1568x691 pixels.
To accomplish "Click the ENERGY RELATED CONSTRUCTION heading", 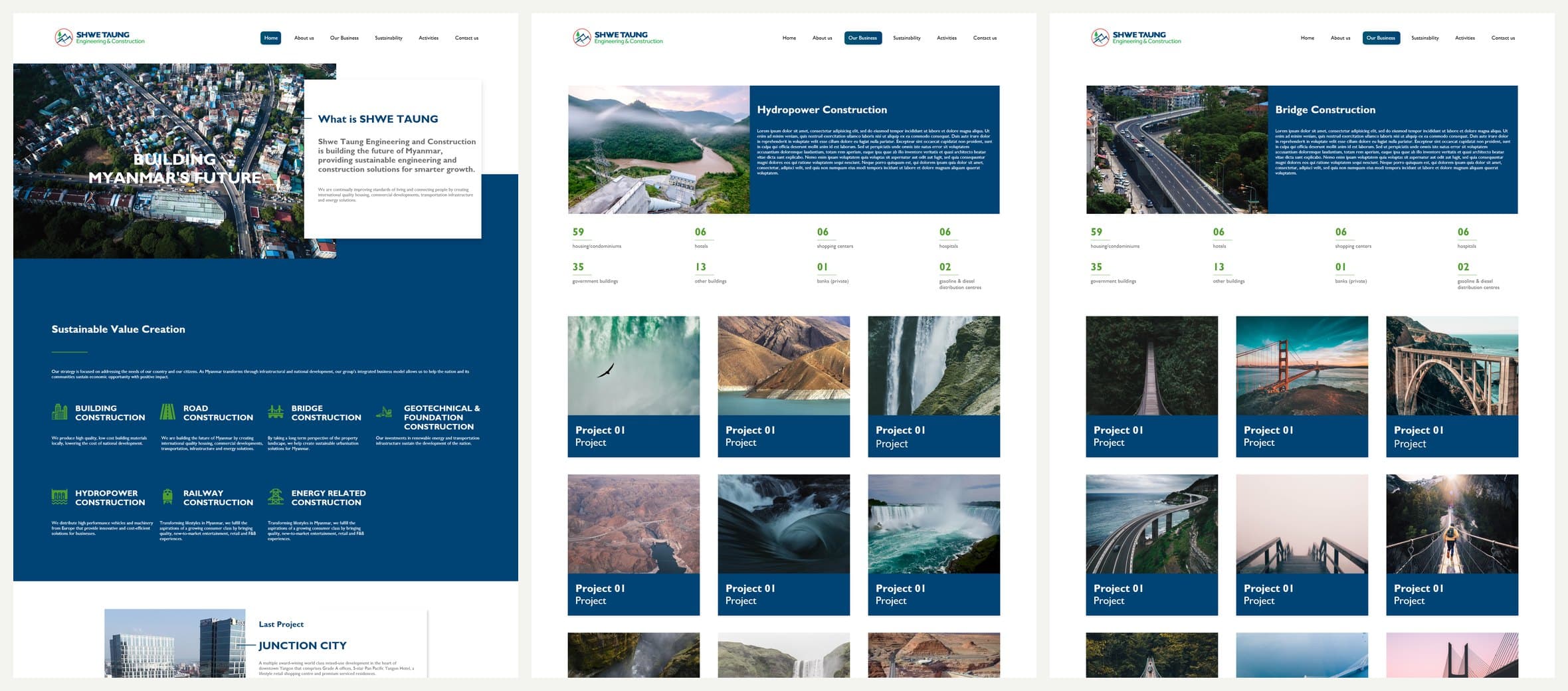I will pyautogui.click(x=328, y=498).
